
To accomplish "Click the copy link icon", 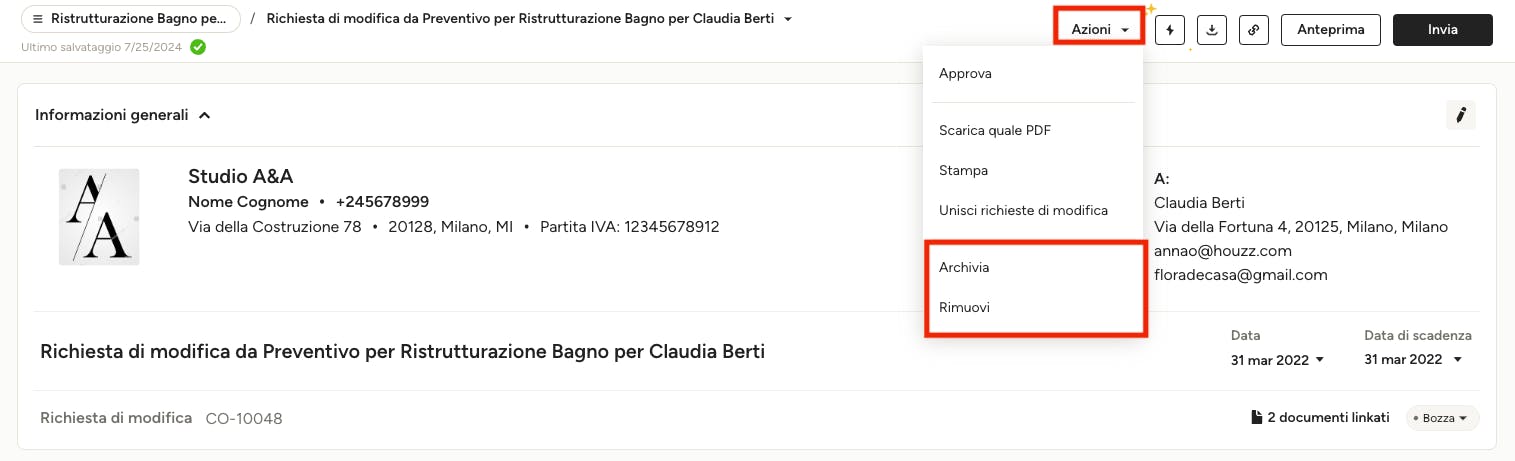I will tap(1254, 30).
